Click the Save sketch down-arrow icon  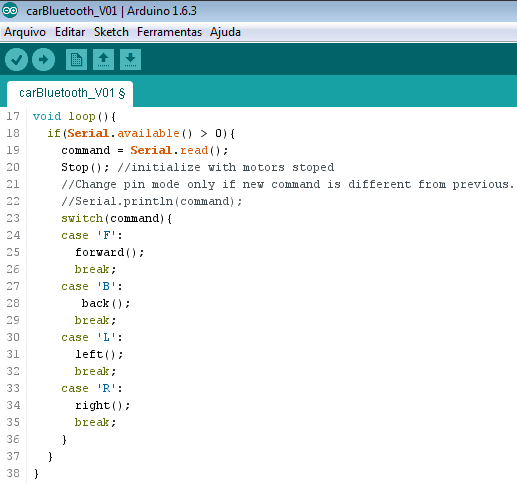click(x=130, y=60)
